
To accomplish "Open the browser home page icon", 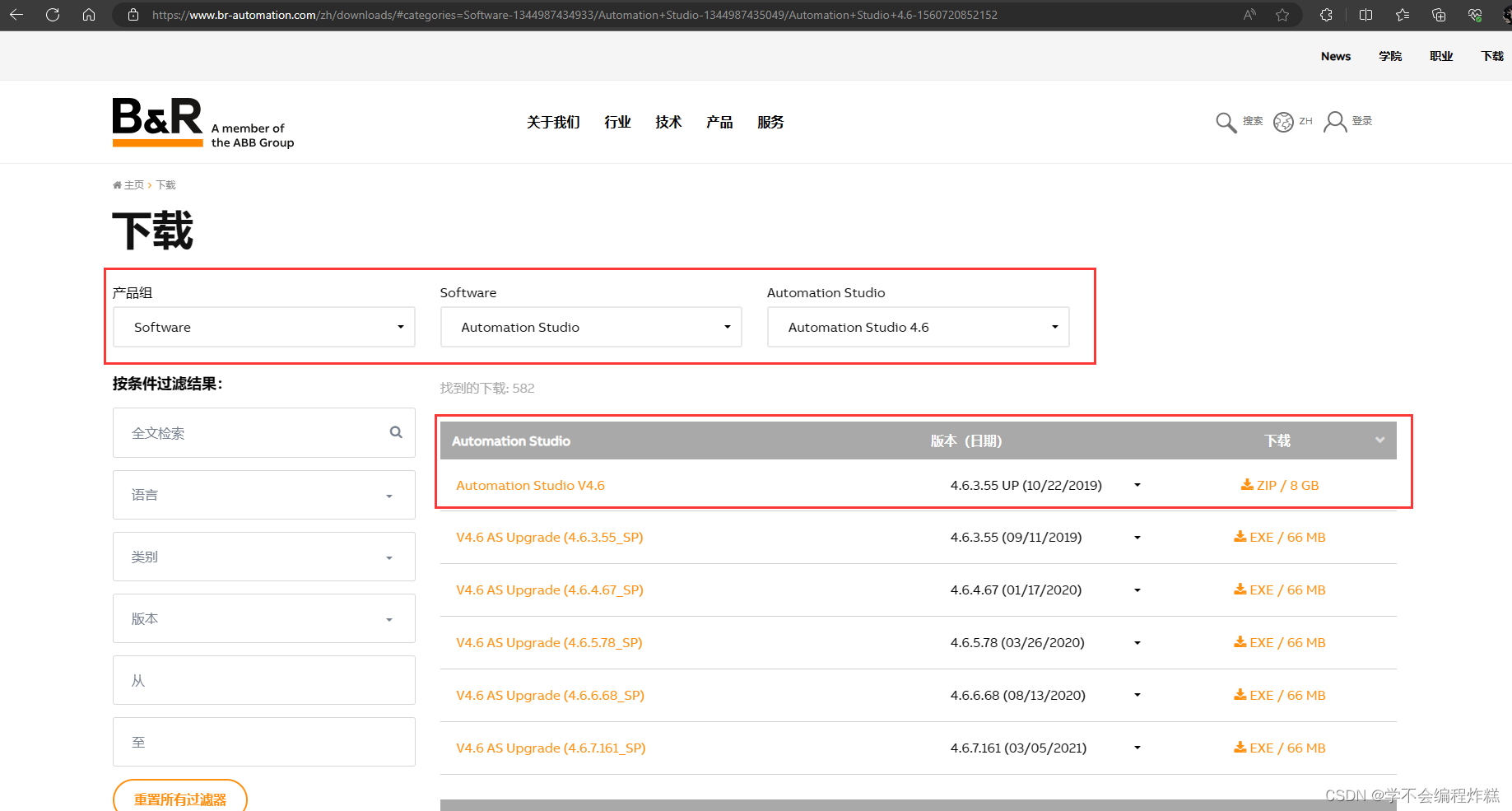I will (89, 15).
